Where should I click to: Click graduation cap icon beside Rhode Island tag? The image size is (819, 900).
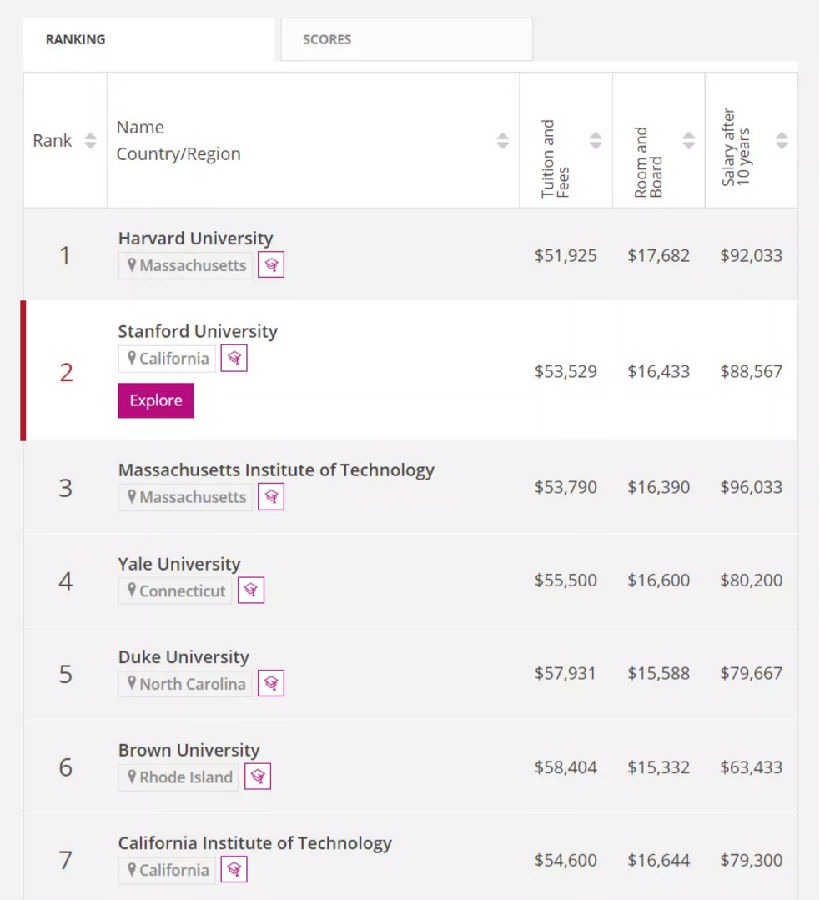[258, 777]
